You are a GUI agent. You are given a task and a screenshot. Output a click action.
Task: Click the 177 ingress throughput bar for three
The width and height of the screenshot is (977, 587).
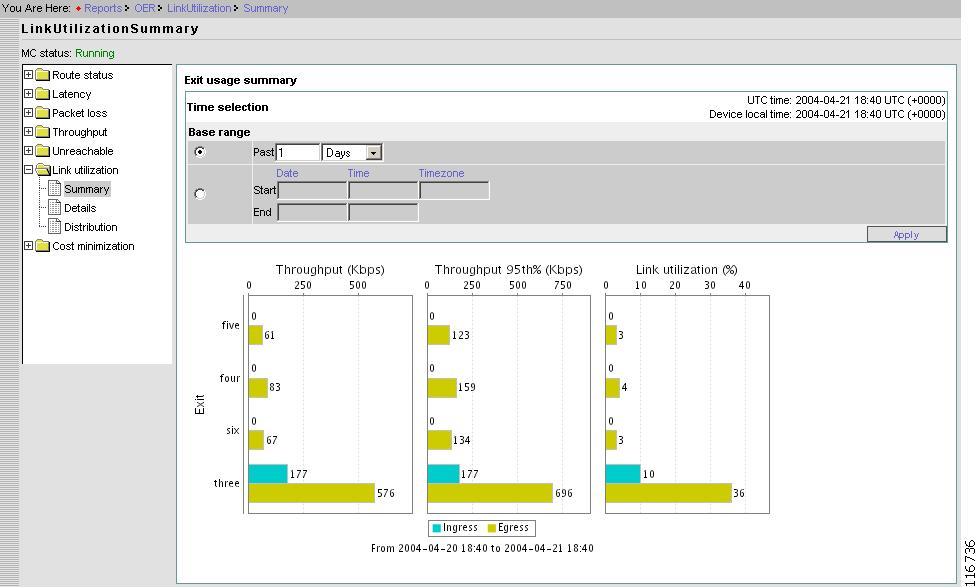(x=268, y=474)
